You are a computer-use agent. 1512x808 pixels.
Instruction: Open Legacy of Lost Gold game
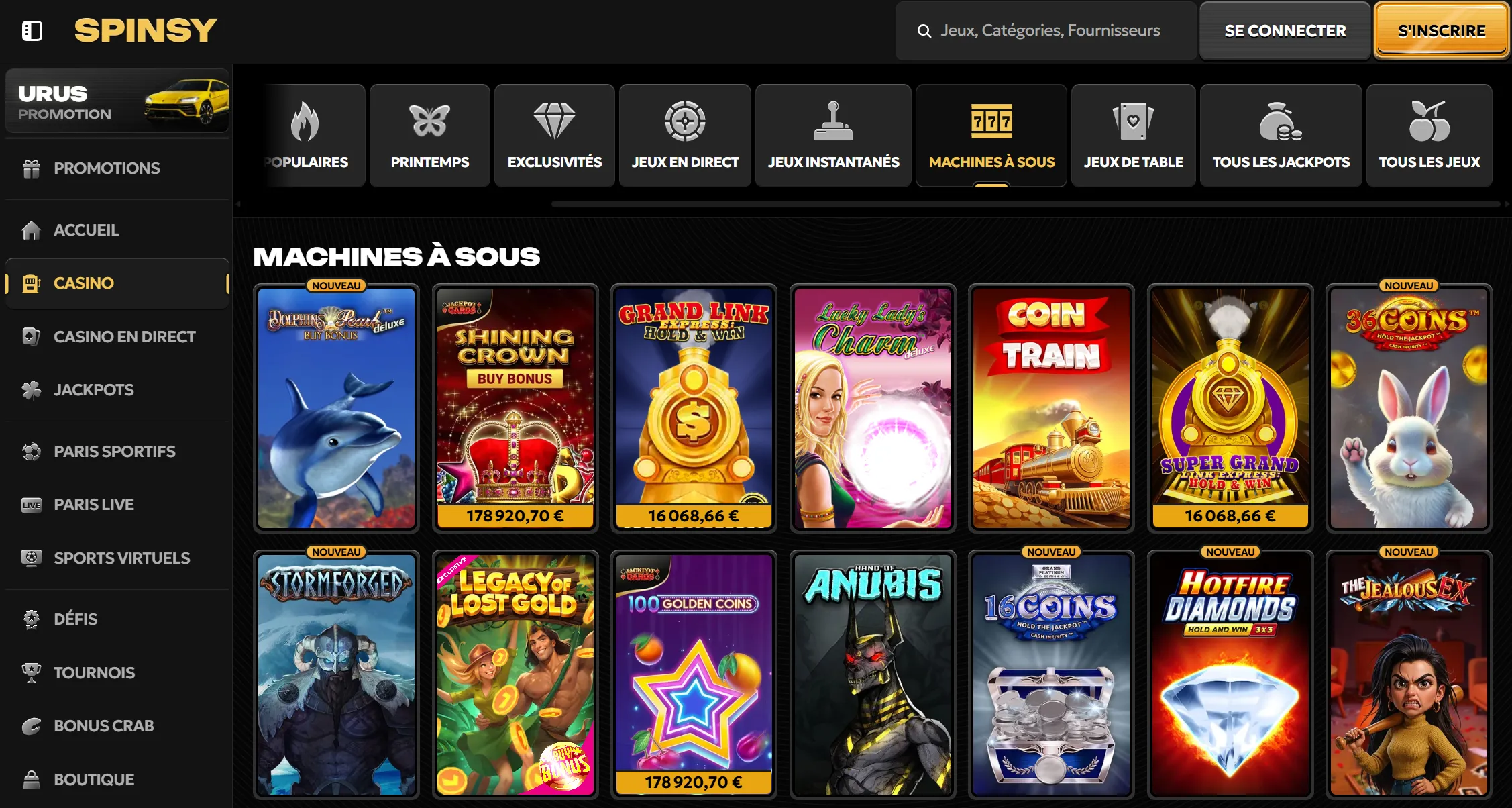pyautogui.click(x=515, y=674)
